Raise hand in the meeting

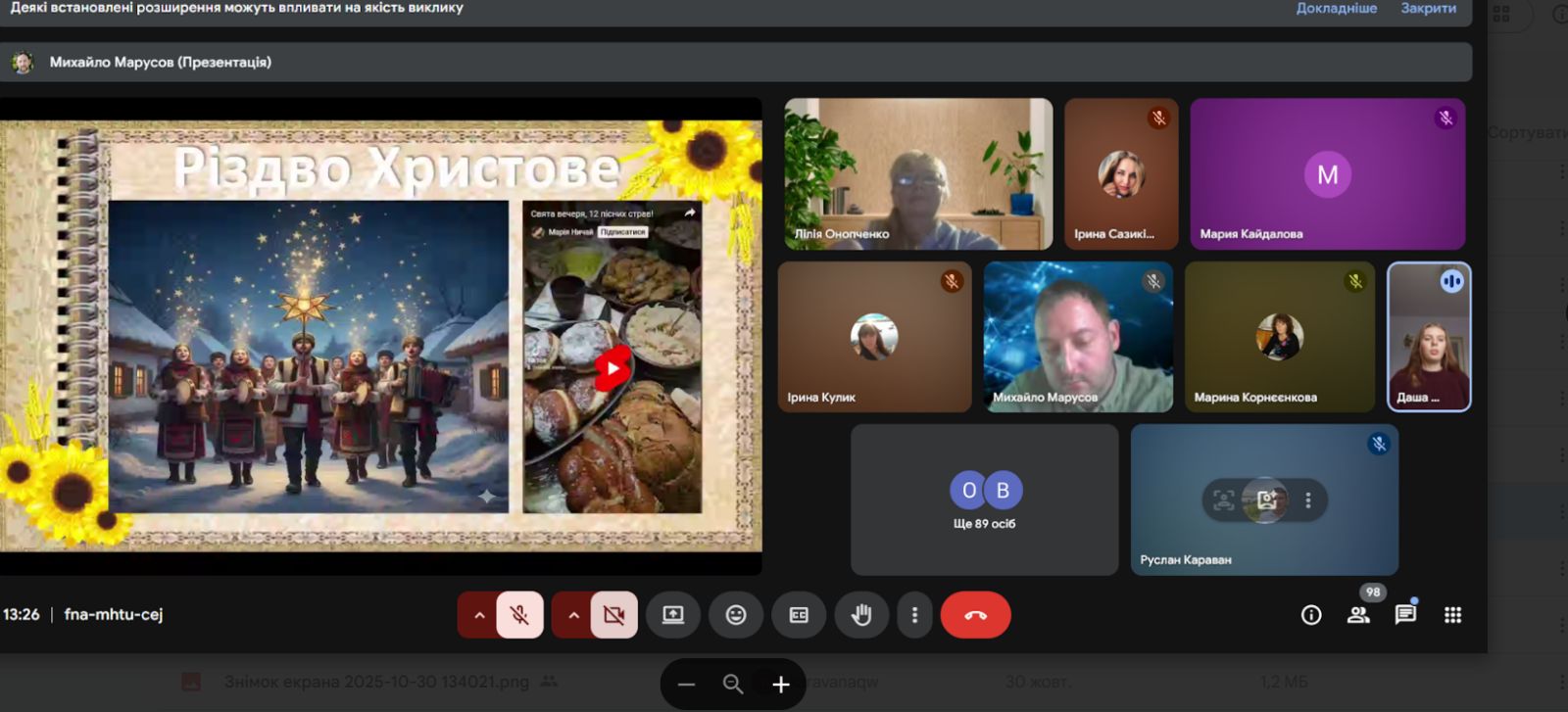[x=861, y=615]
